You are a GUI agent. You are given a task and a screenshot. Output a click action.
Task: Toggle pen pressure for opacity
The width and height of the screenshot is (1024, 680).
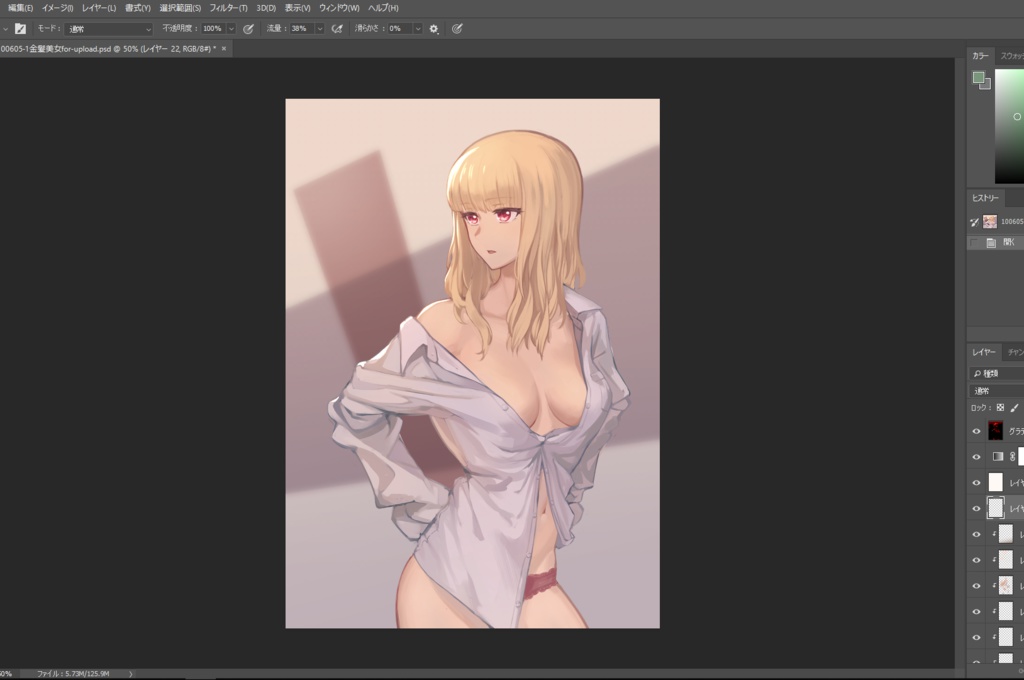coord(248,28)
